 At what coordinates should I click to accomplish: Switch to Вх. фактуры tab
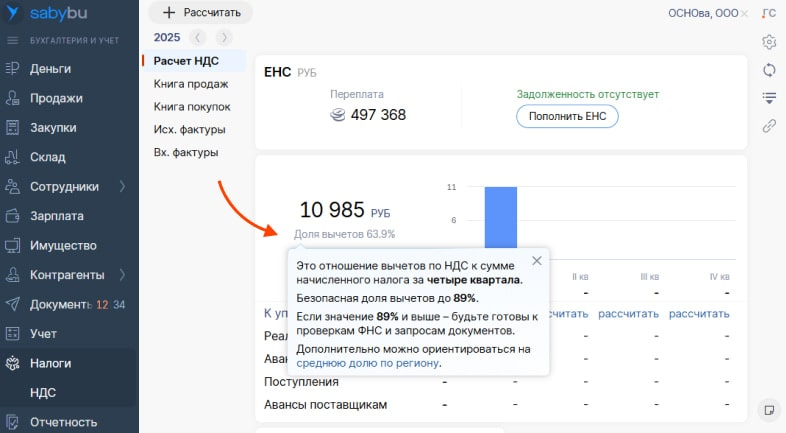pos(186,152)
